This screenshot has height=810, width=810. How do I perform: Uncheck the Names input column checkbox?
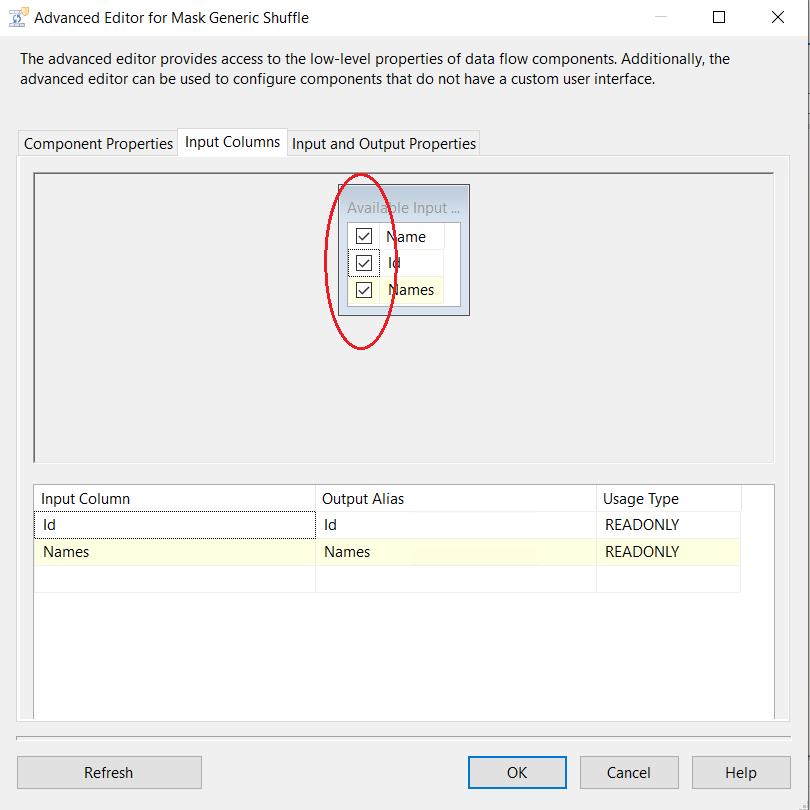(x=364, y=290)
